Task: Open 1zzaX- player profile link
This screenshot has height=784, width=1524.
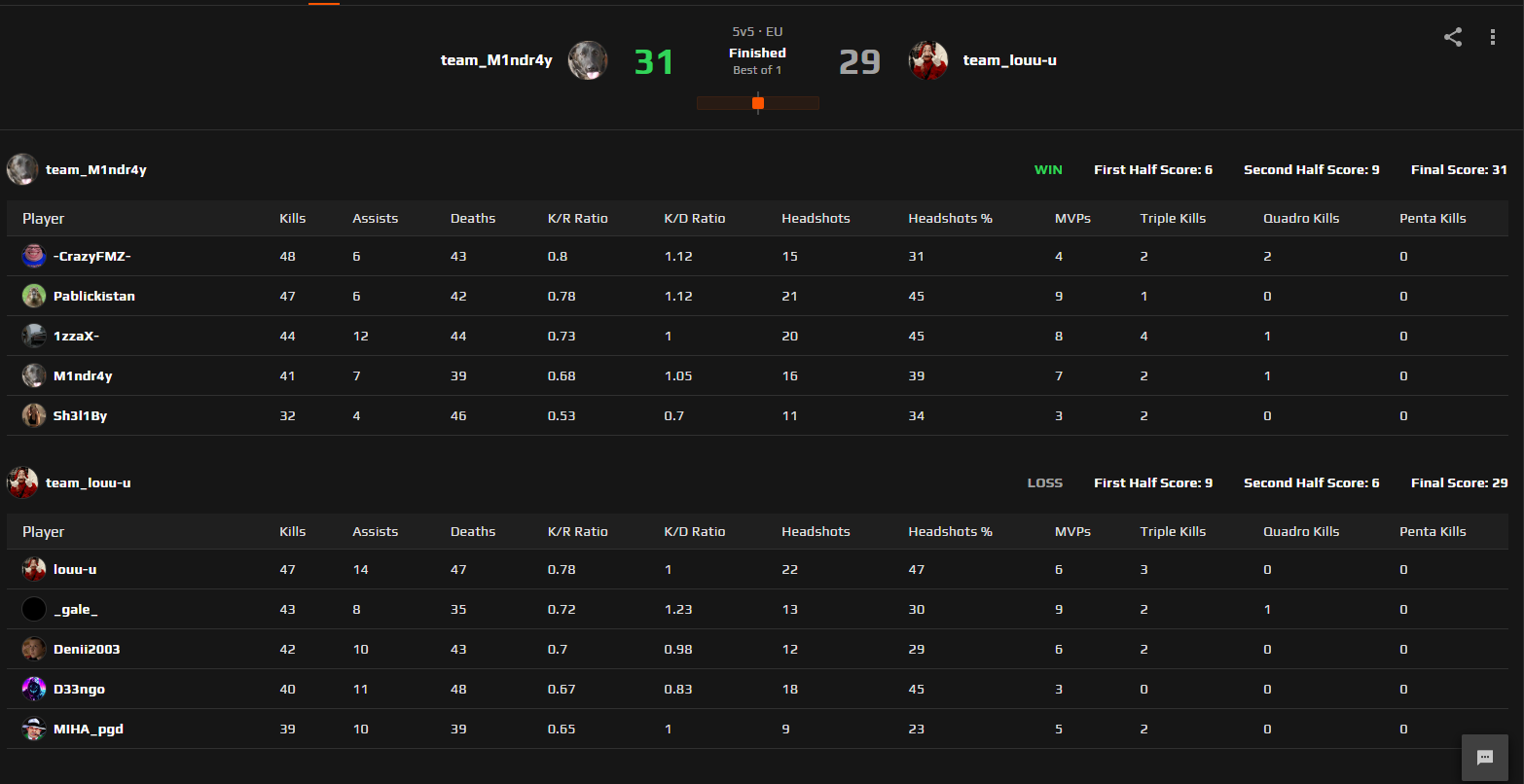Action: [76, 336]
